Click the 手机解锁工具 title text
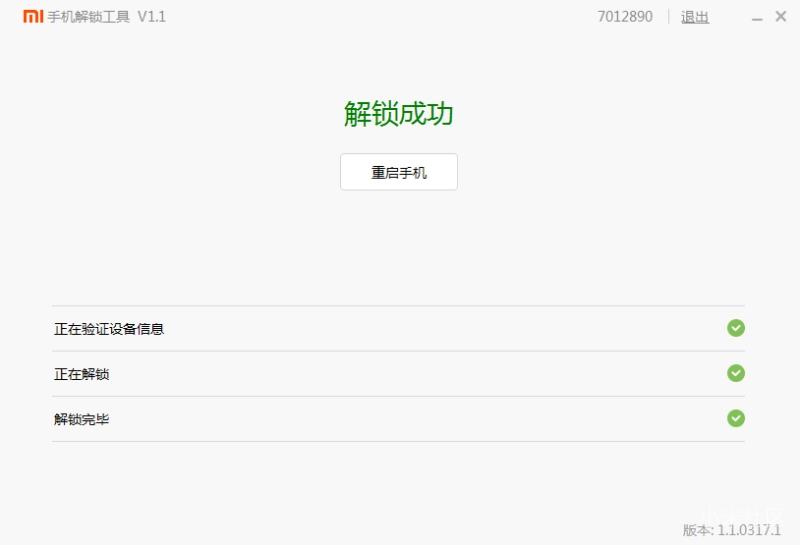The height and width of the screenshot is (545, 800). point(89,17)
